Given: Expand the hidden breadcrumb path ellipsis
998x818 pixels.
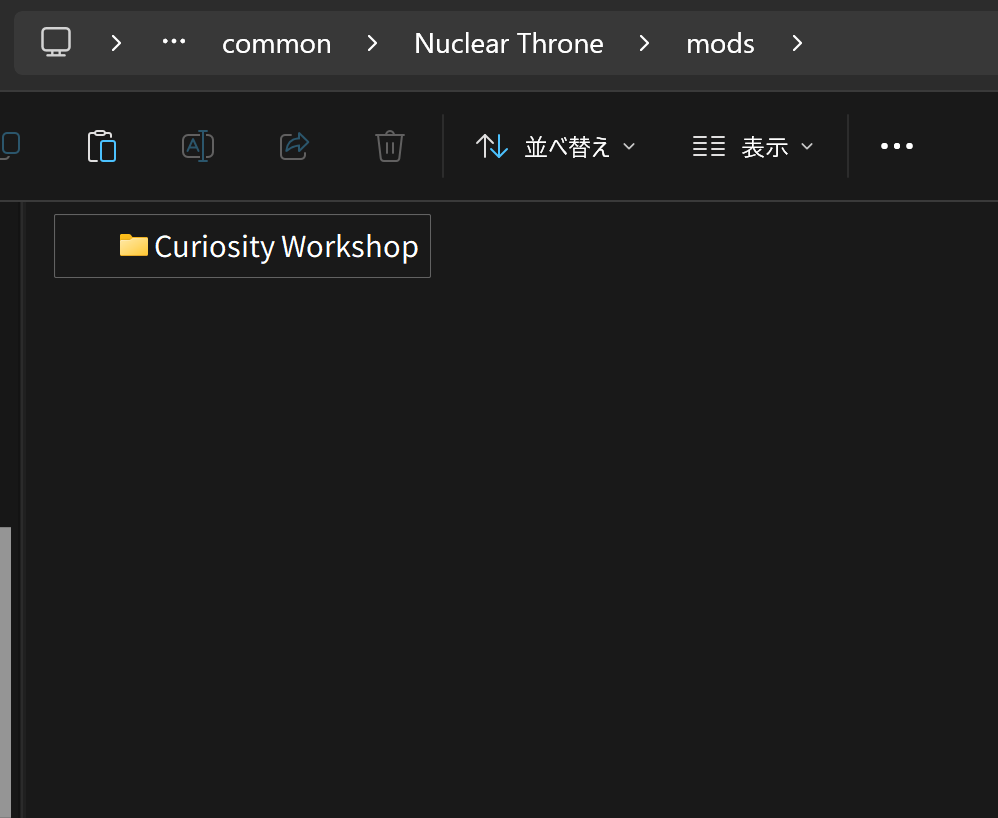Looking at the screenshot, I should click(x=174, y=42).
